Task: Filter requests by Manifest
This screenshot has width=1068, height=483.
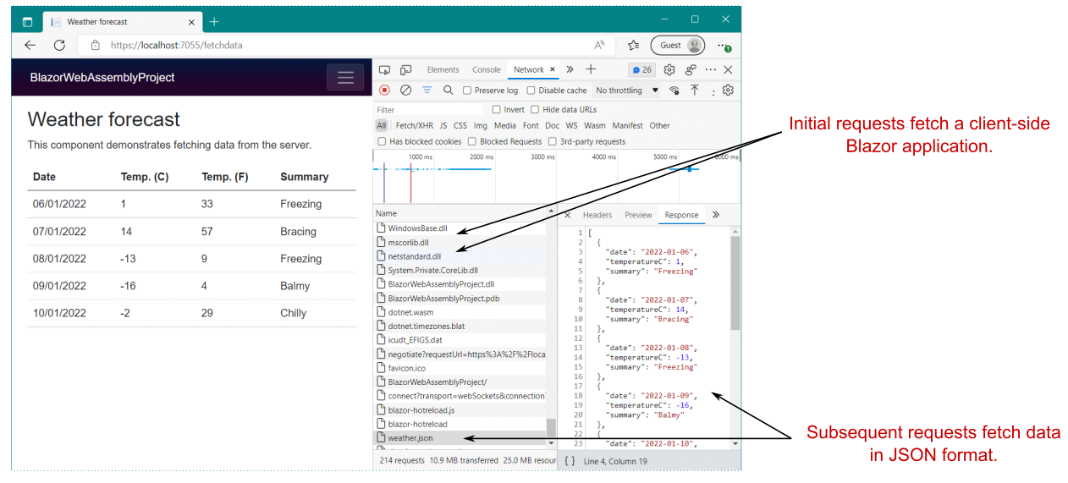Action: pyautogui.click(x=627, y=125)
